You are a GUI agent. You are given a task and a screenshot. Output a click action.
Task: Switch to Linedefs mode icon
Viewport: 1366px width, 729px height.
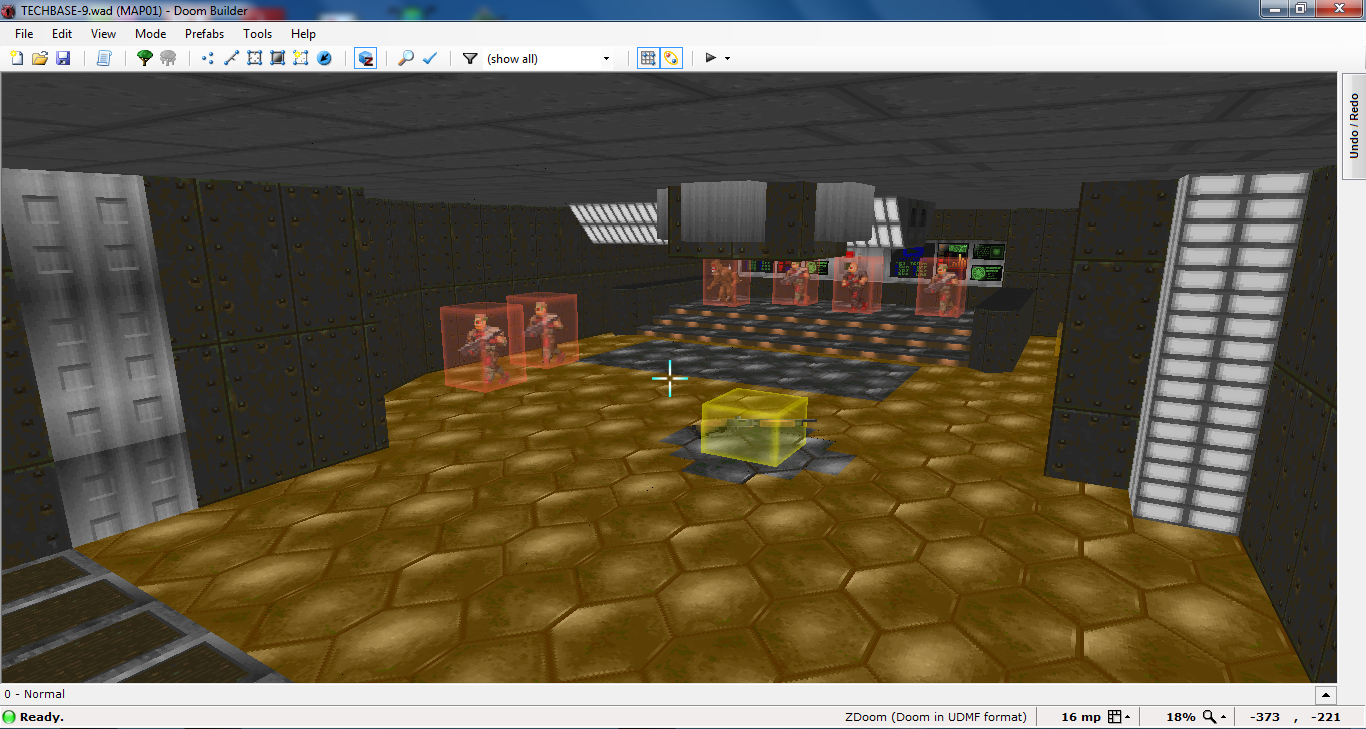(231, 58)
